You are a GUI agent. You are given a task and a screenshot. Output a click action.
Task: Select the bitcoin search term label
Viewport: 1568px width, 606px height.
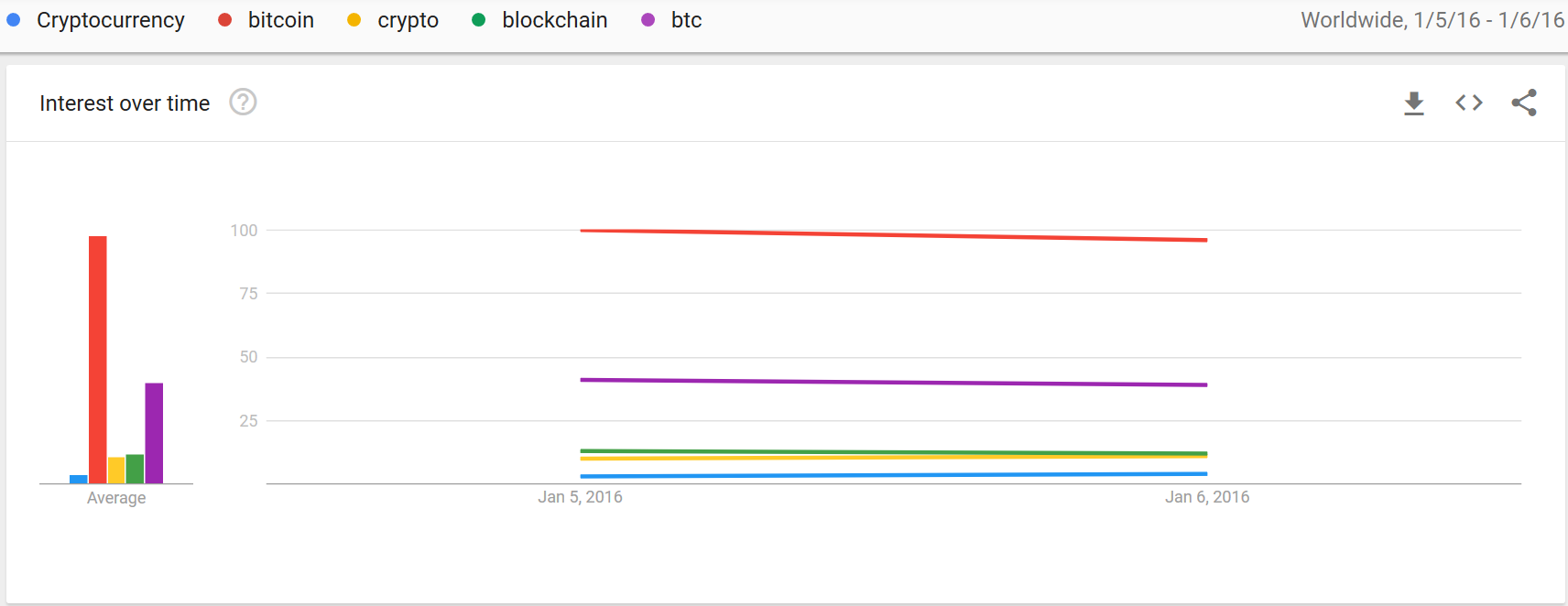point(281,20)
